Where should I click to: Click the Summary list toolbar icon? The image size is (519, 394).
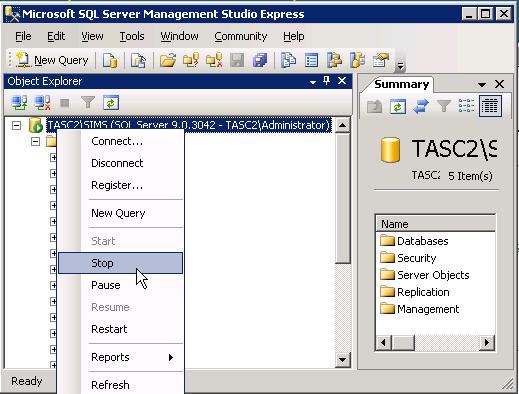tap(311, 60)
